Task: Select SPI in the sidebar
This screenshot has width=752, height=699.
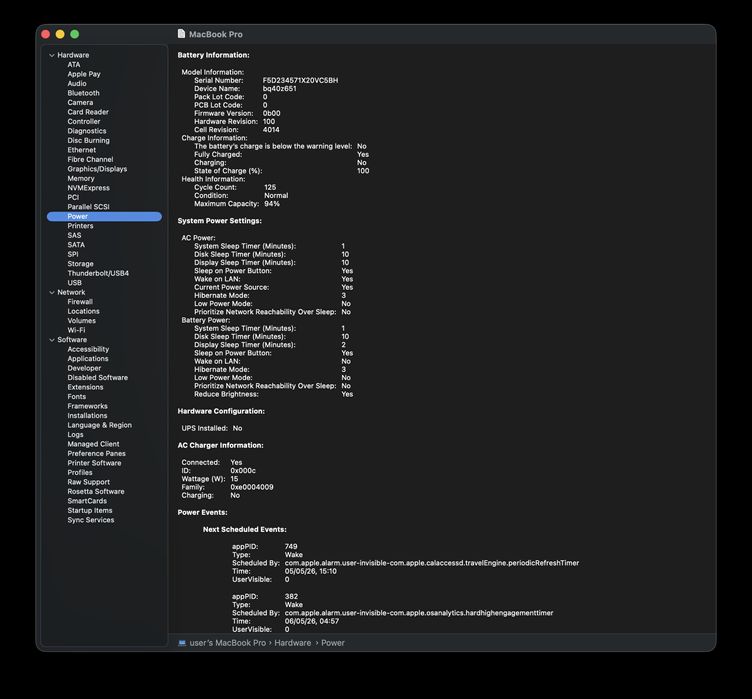Action: tap(72, 254)
